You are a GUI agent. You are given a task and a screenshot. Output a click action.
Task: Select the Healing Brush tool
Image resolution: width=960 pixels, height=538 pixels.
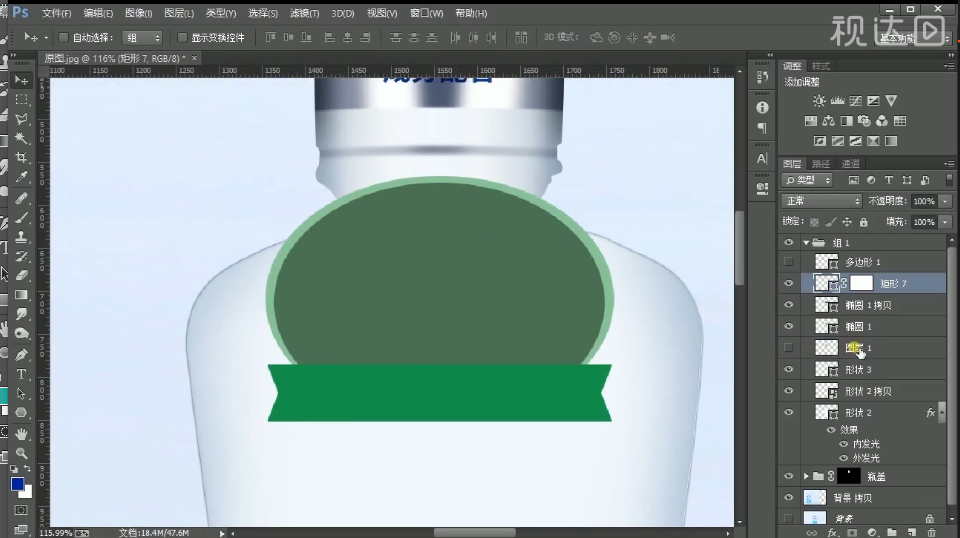click(x=21, y=198)
